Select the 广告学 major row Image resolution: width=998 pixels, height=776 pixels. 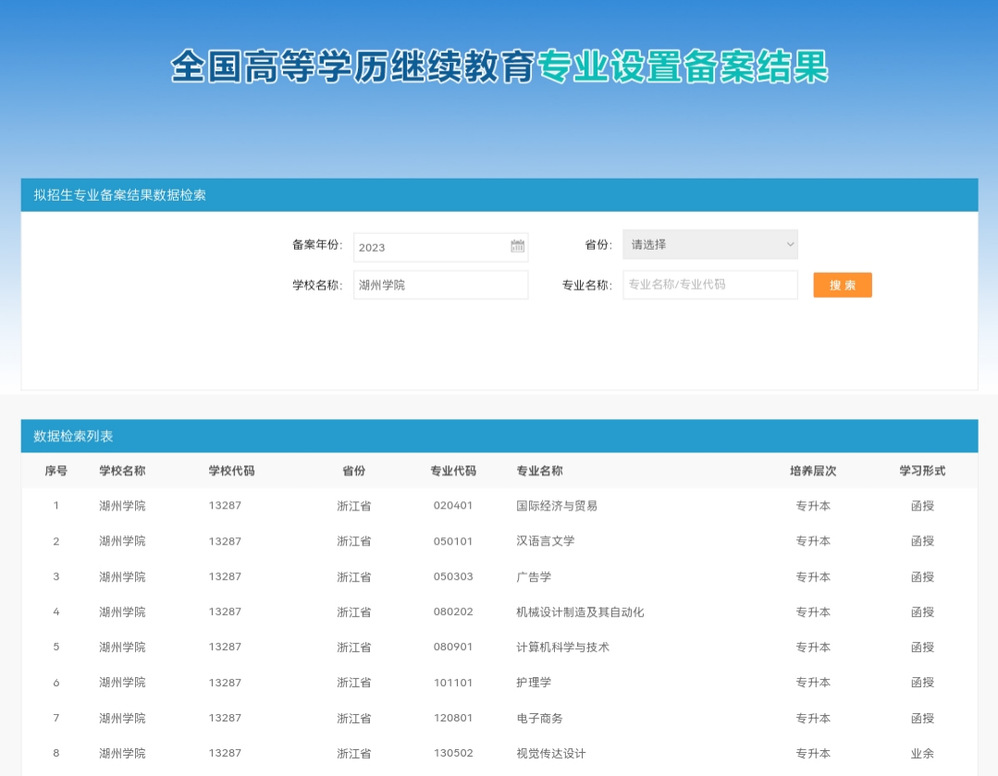(x=533, y=577)
